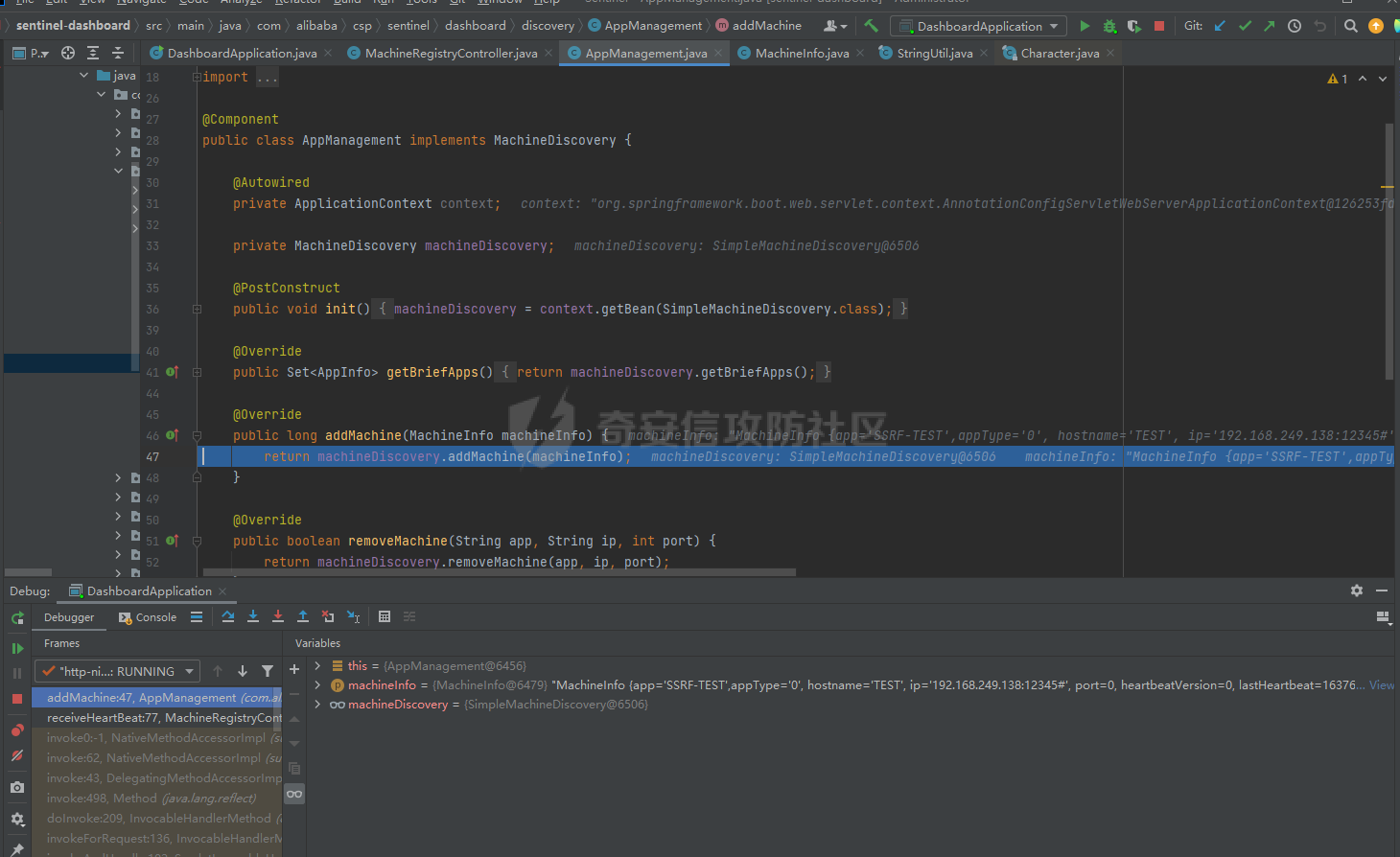Force step into red down arrow
The image size is (1400, 857).
point(278,616)
